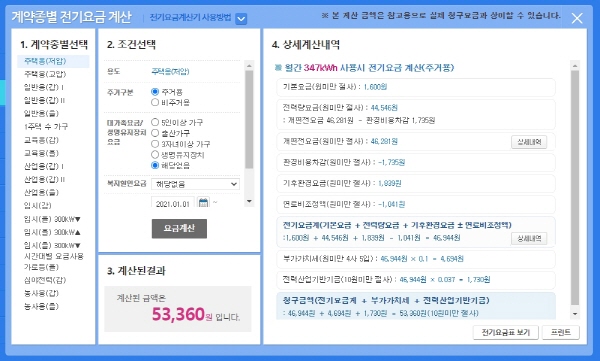Select the 주거용 radio button
The image size is (600, 361).
(x=155, y=92)
